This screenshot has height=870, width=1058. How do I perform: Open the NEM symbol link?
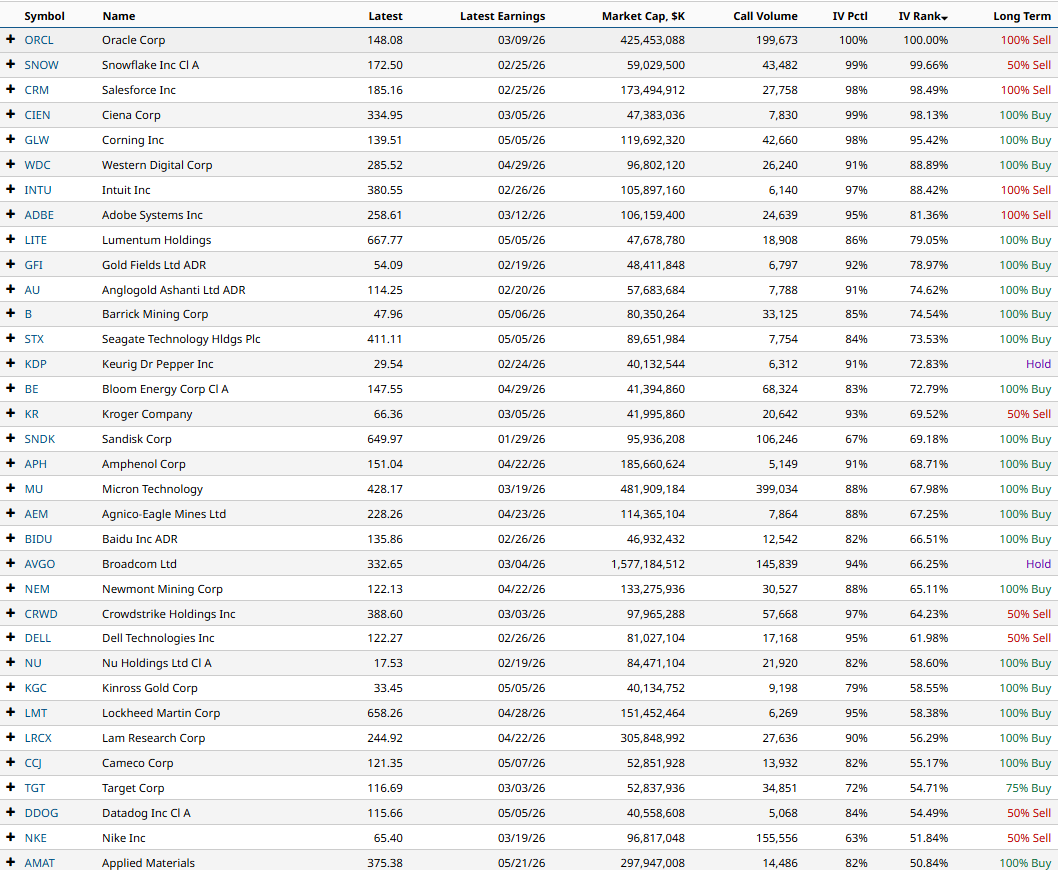37,589
